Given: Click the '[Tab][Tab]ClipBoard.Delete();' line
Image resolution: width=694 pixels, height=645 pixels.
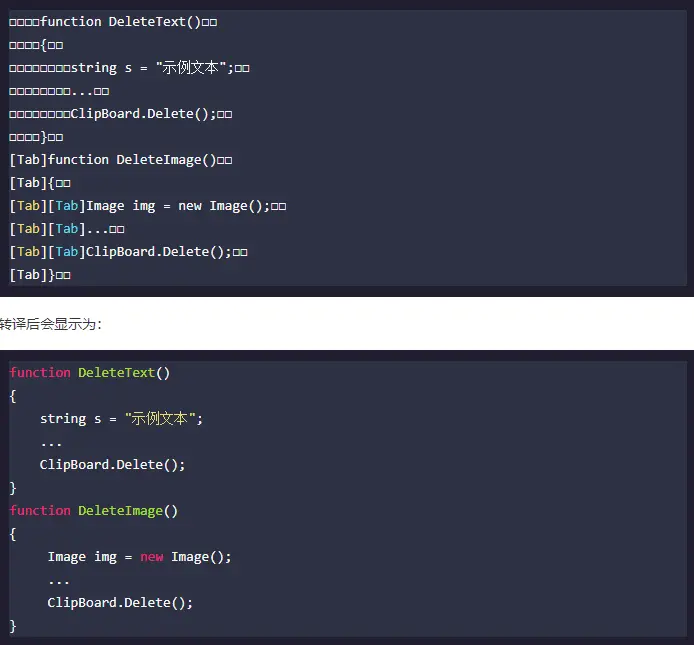Looking at the screenshot, I should 128,252.
